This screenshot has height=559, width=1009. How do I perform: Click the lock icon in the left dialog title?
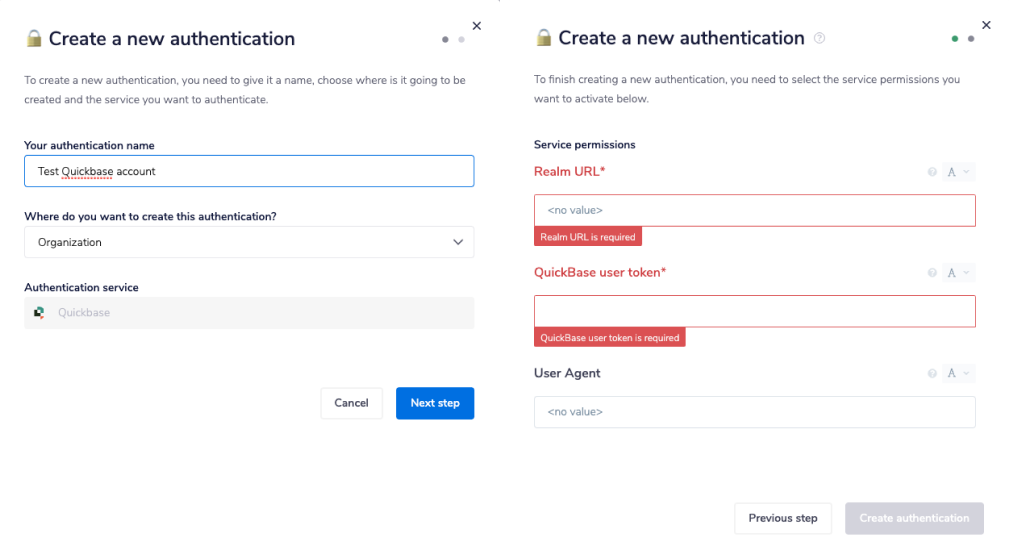pyautogui.click(x=34, y=39)
